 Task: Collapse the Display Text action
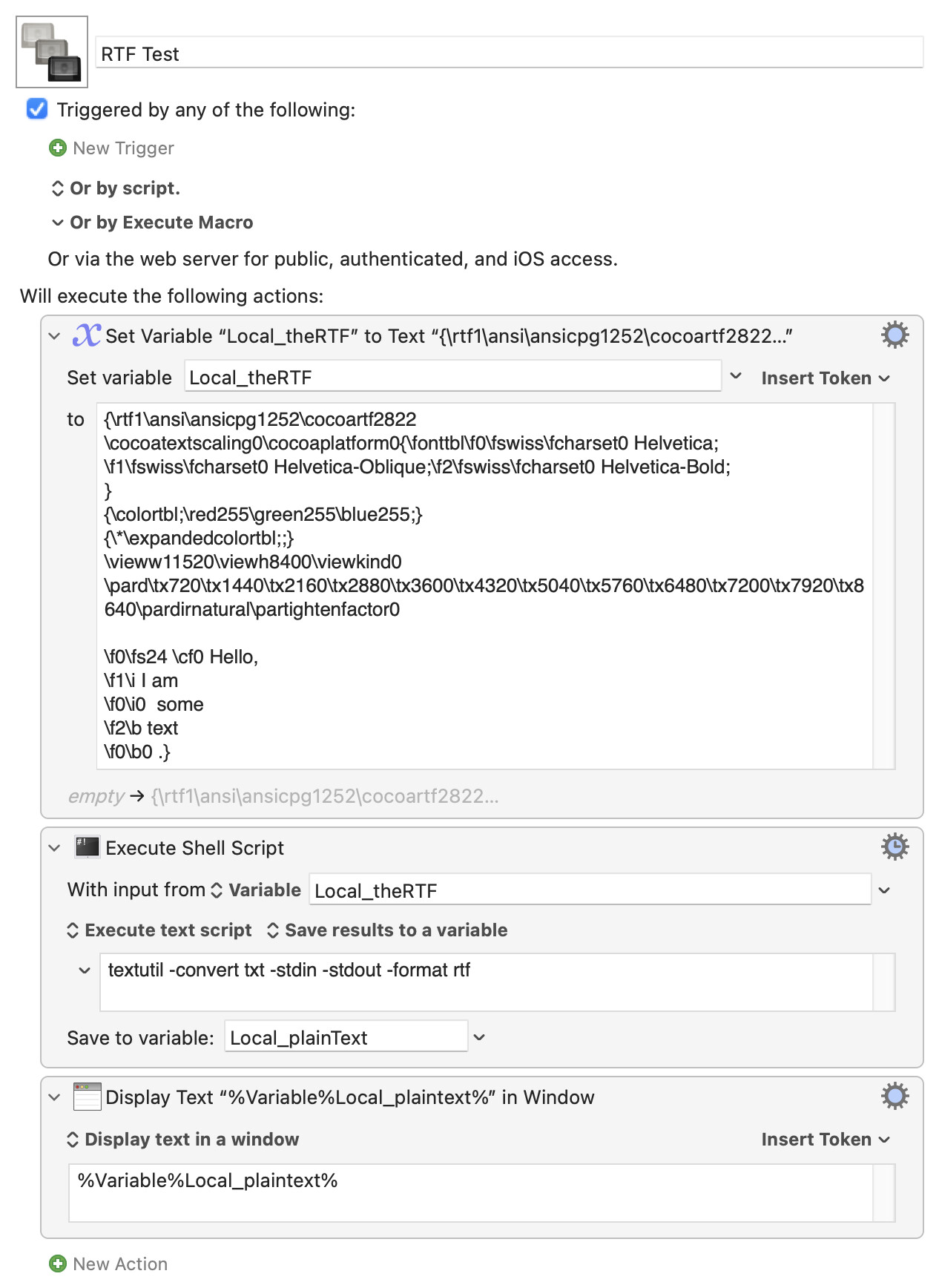(x=54, y=1097)
